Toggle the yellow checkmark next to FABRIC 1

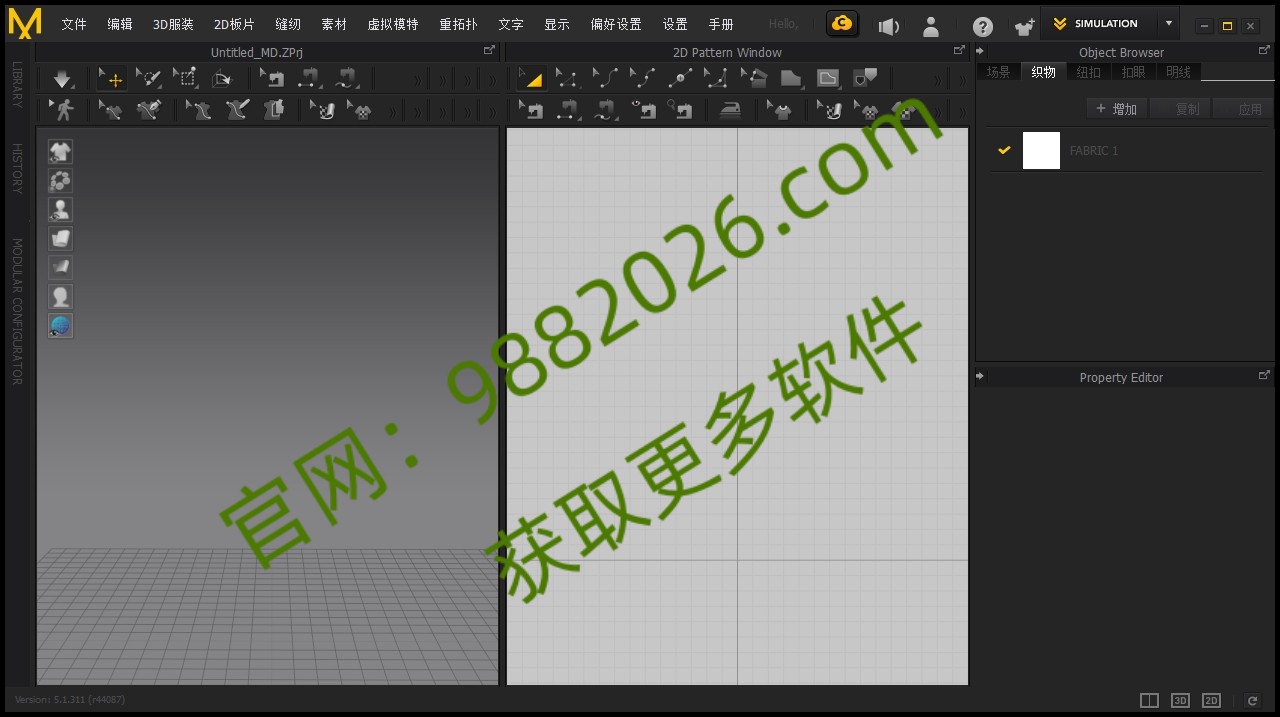1004,150
